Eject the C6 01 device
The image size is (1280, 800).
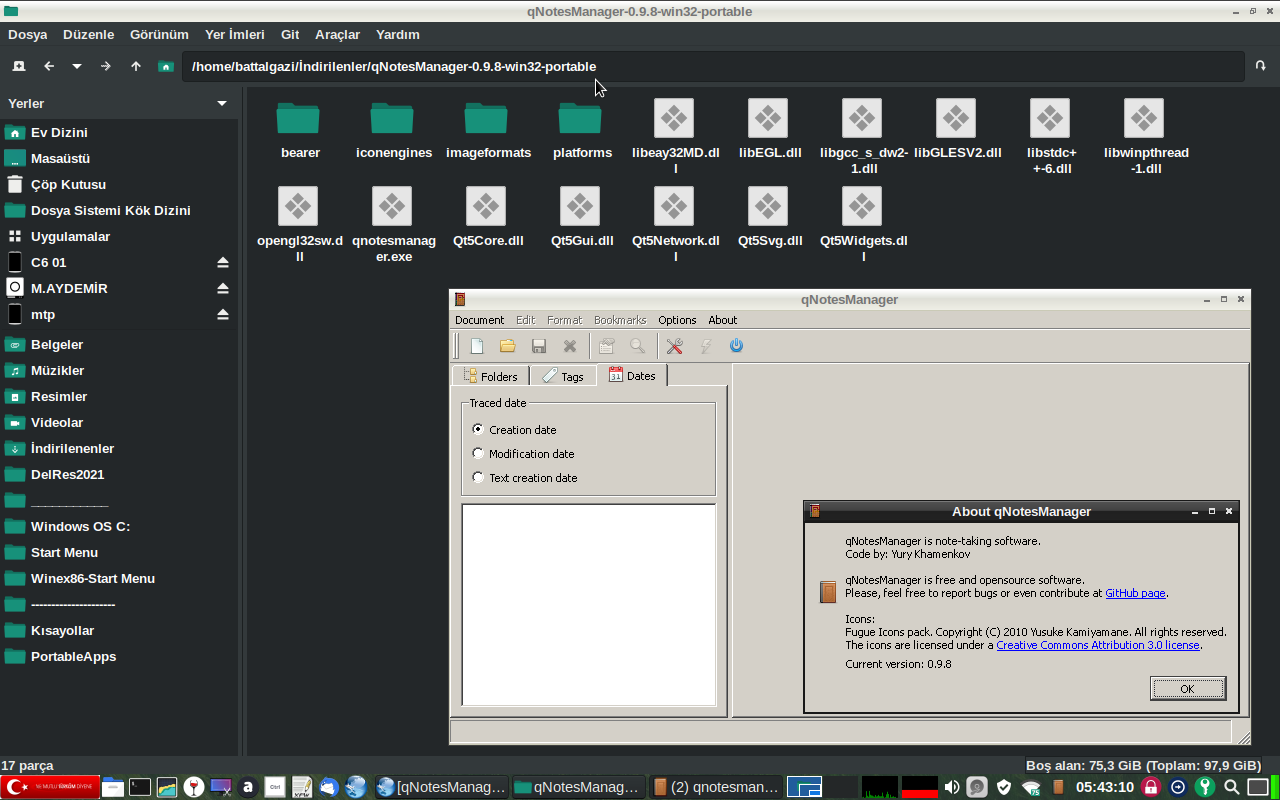pos(223,262)
